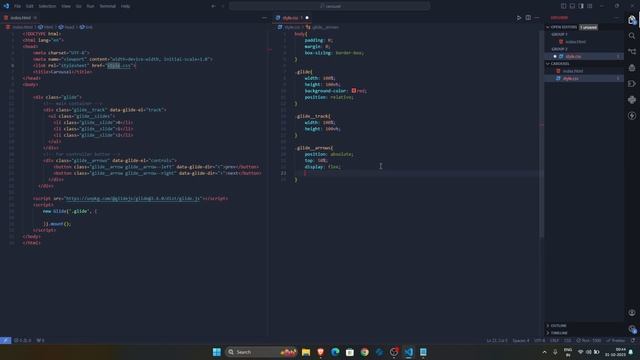Open the remote window indicator in status bar
Screen dimensions: 640x360
6,340
